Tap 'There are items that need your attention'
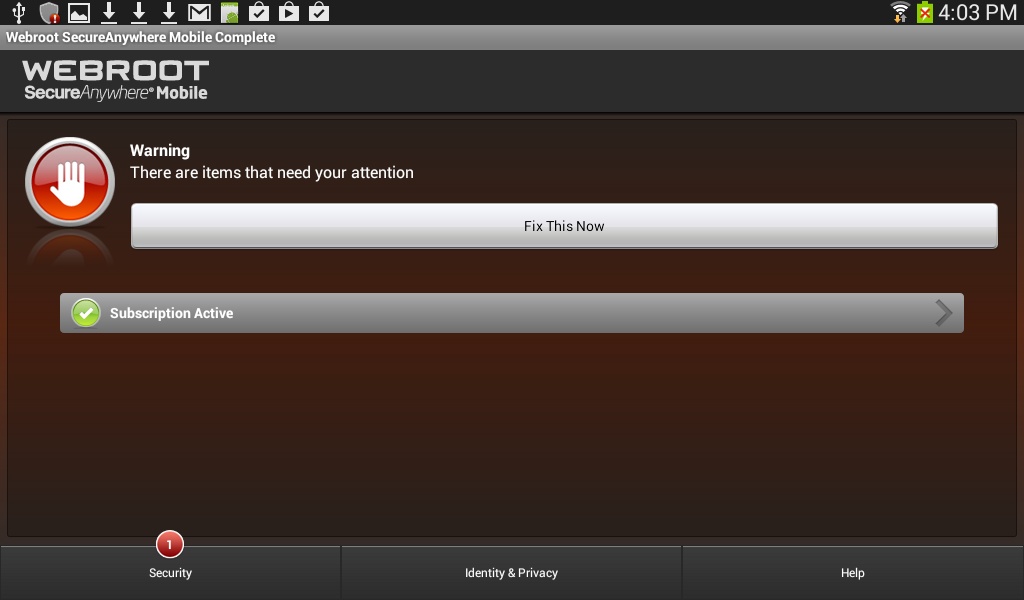This screenshot has height=600, width=1024. pos(272,172)
